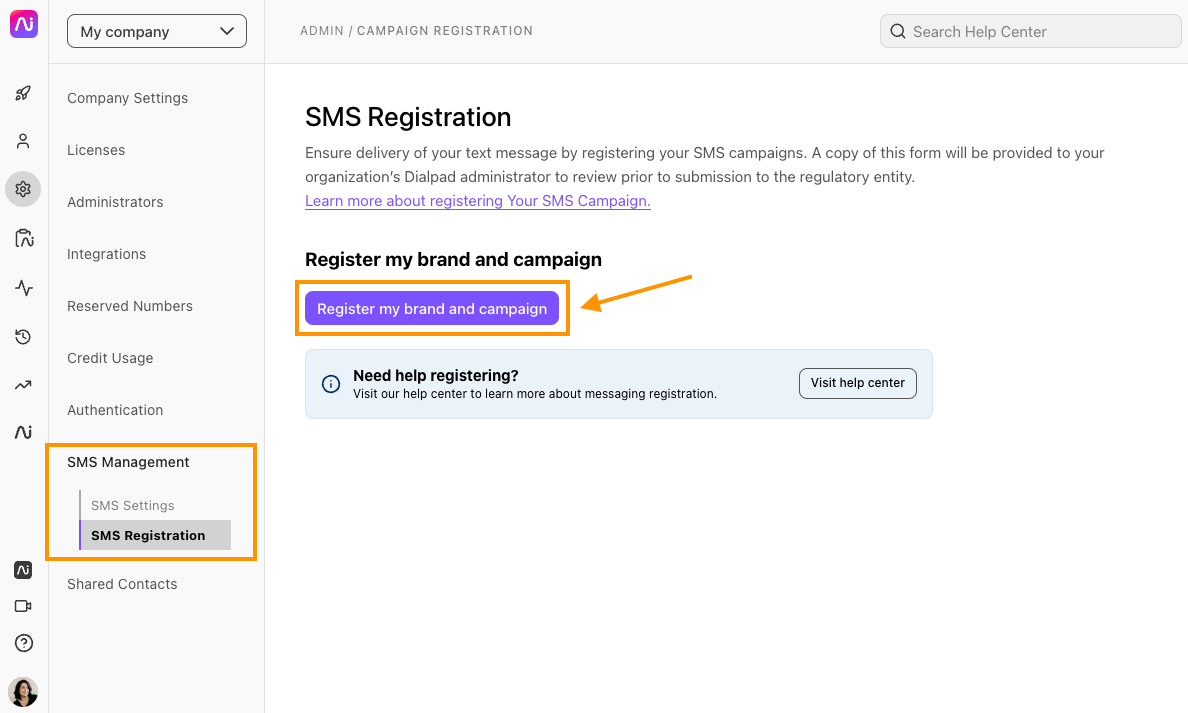The width and height of the screenshot is (1188, 713).
Task: Click inside the Search Help Center field
Action: coord(1029,31)
